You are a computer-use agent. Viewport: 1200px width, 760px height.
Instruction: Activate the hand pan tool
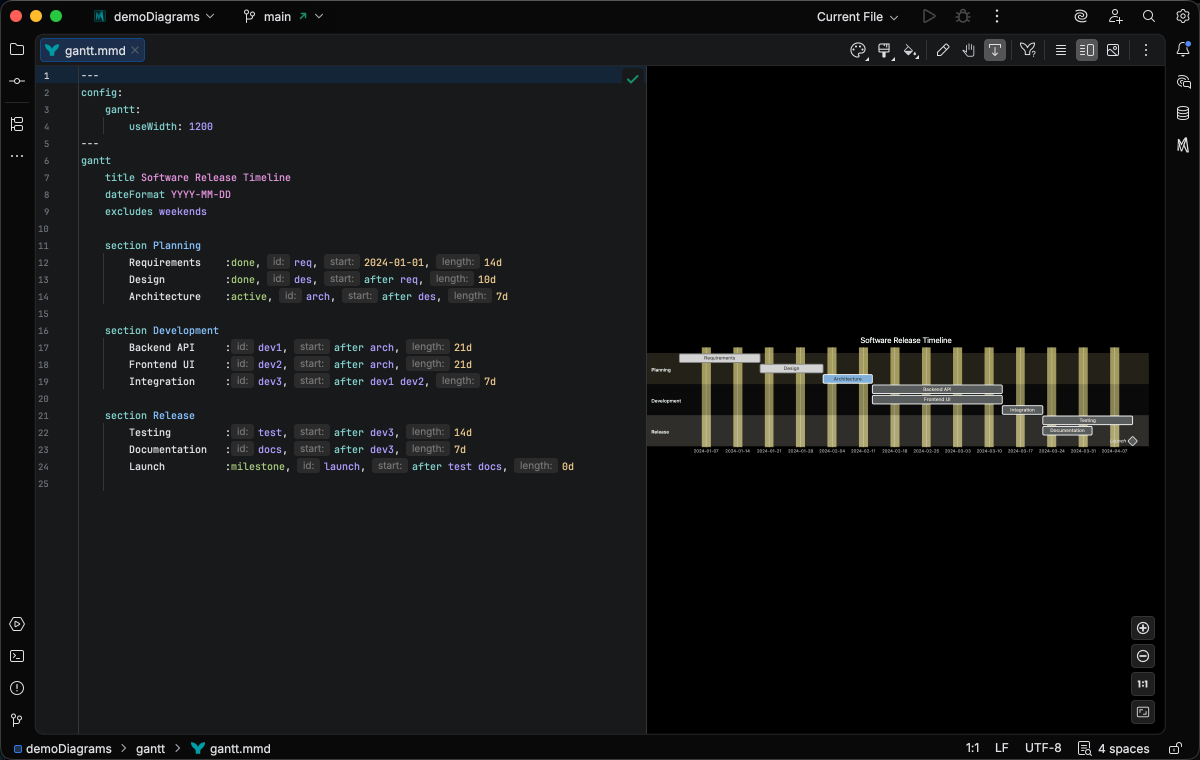pos(968,50)
